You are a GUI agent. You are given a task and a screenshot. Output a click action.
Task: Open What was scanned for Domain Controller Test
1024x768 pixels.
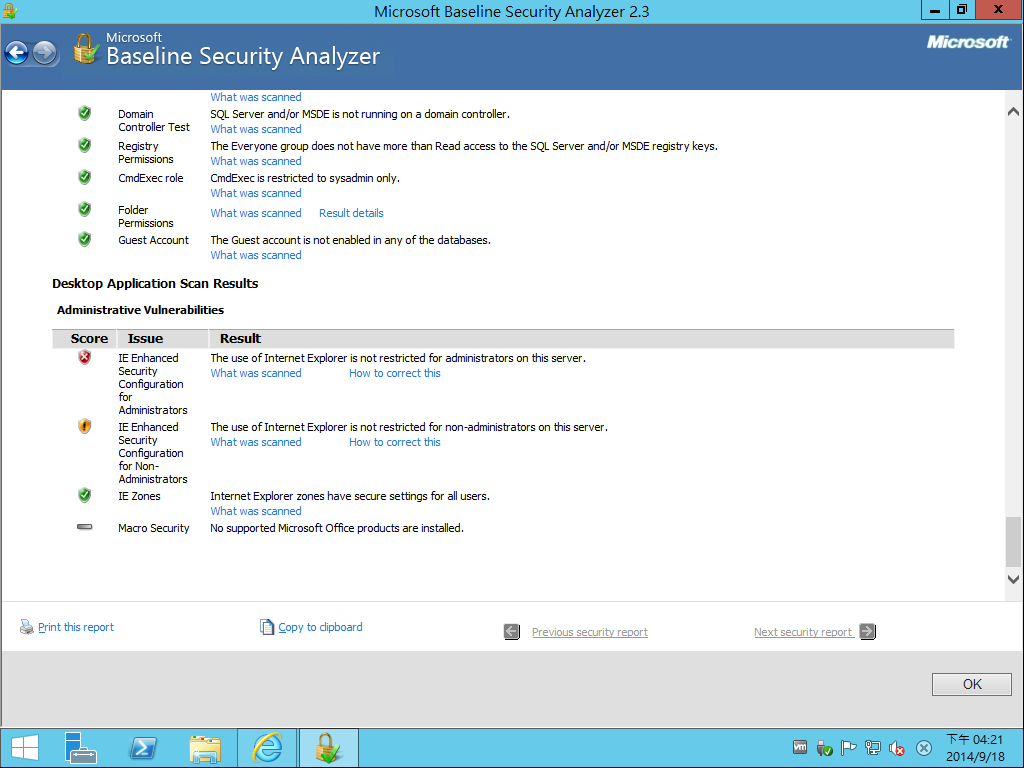tap(256, 129)
